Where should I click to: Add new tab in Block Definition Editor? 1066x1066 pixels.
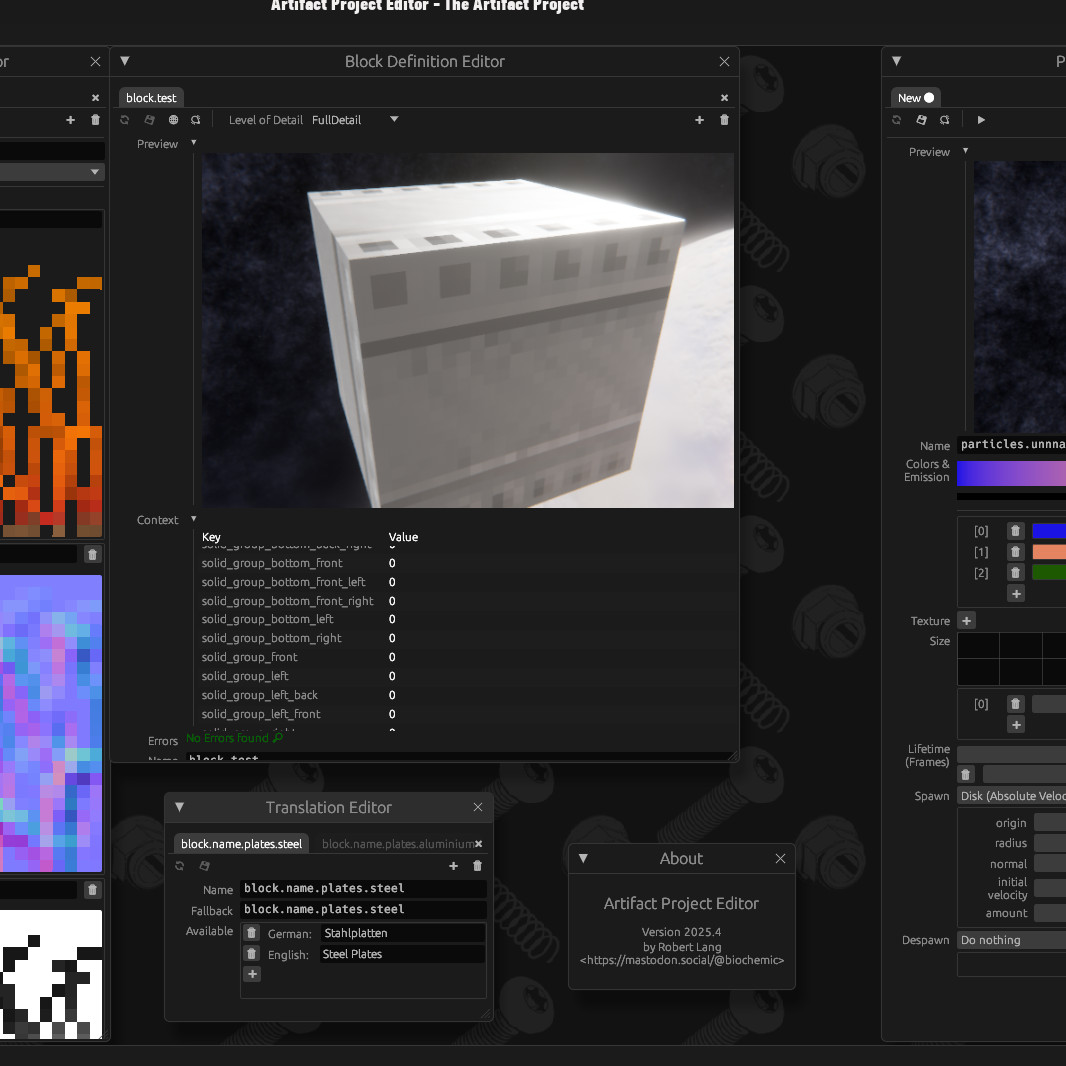699,120
